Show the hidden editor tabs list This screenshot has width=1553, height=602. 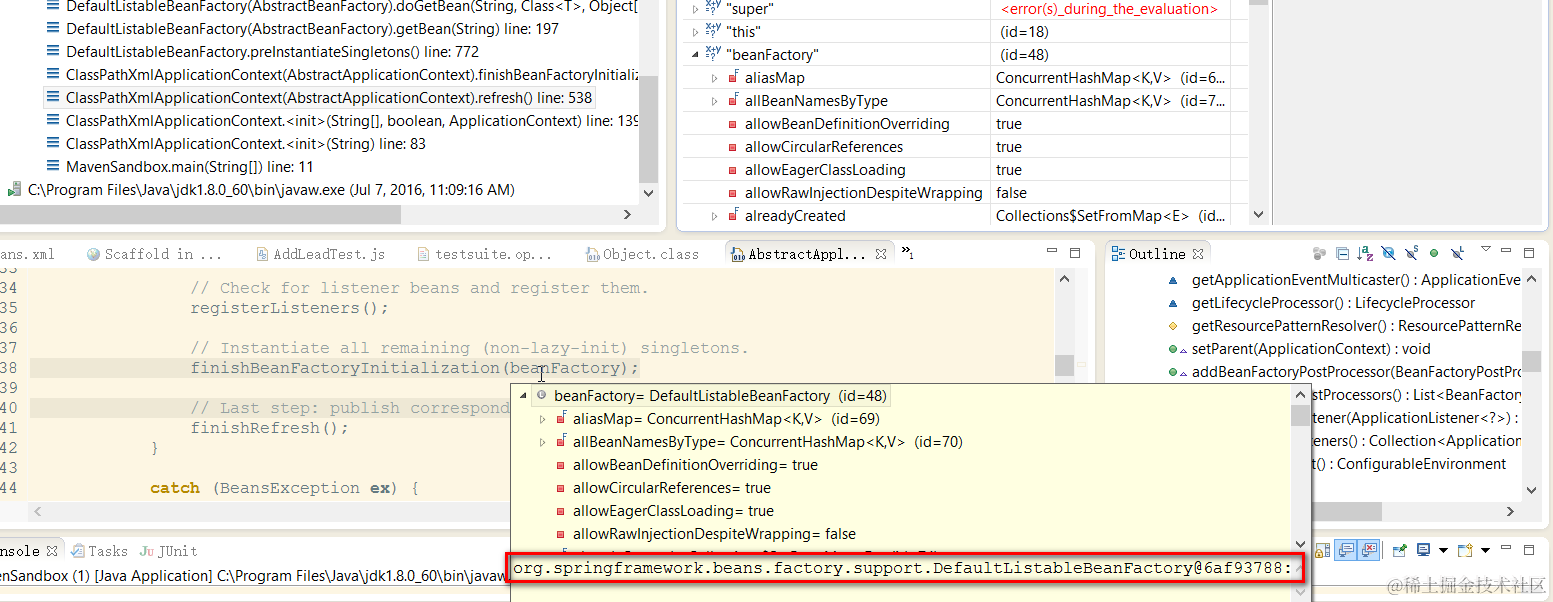[908, 252]
